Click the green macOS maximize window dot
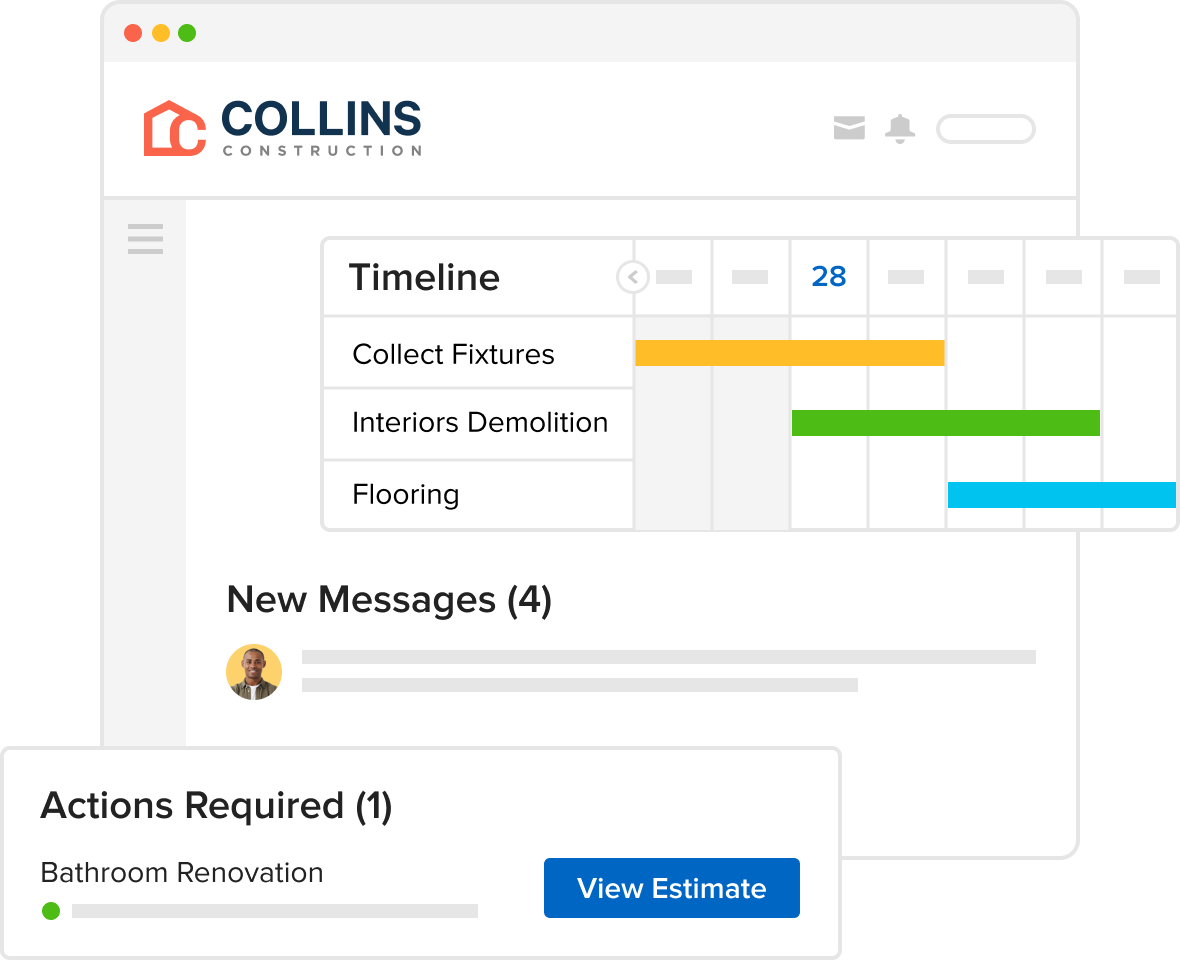Viewport: 1180px width, 960px height. click(x=187, y=33)
